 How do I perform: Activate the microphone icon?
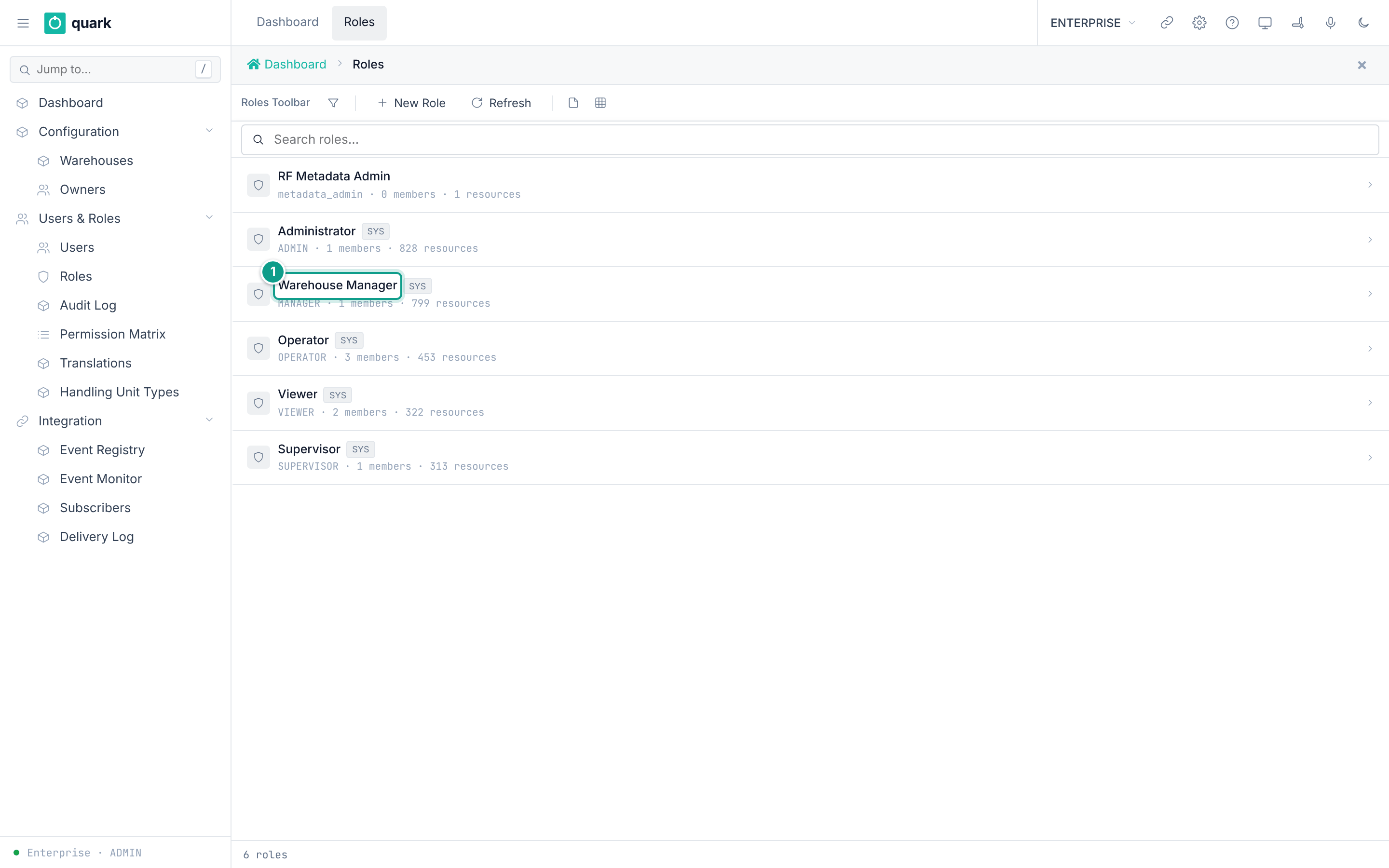point(1330,23)
